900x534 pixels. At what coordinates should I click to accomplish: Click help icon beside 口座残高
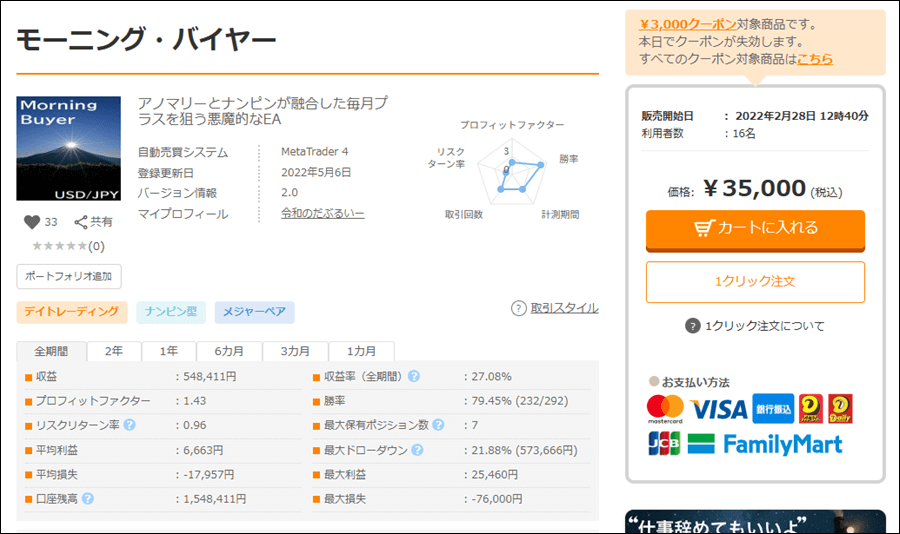pos(88,498)
